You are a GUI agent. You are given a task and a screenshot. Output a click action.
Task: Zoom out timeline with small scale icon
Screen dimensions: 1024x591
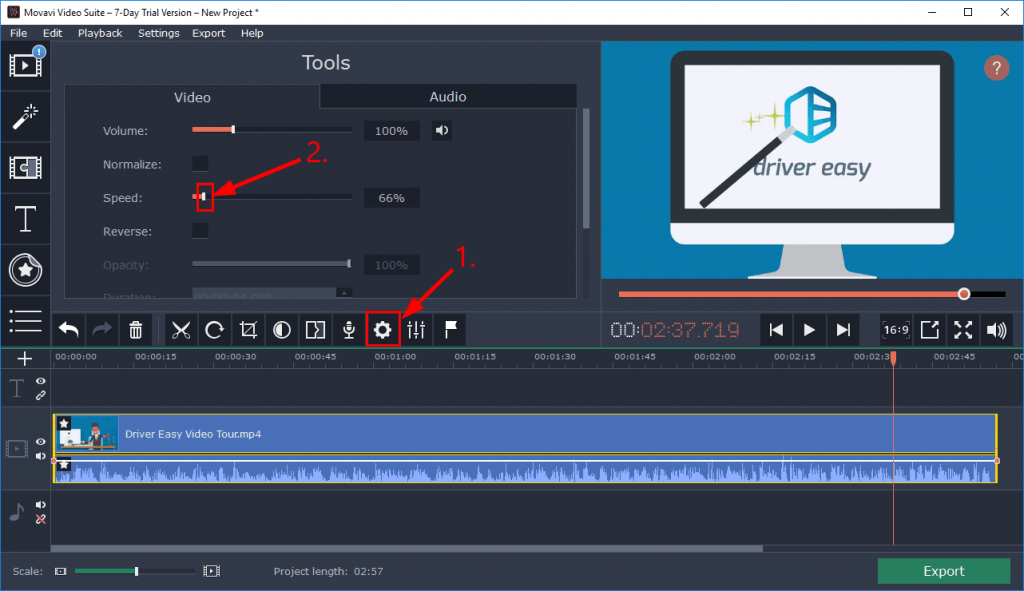coord(61,571)
